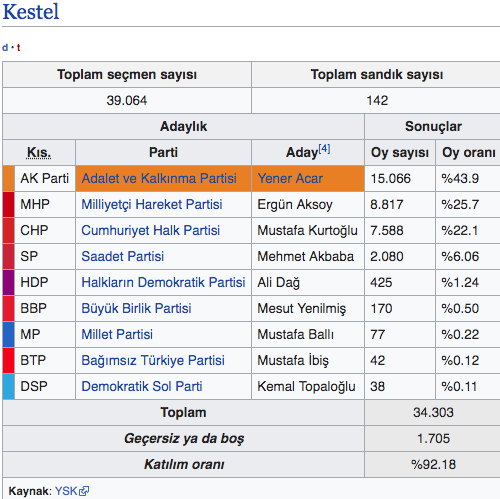Click the red BTP color cell

click(x=9, y=360)
